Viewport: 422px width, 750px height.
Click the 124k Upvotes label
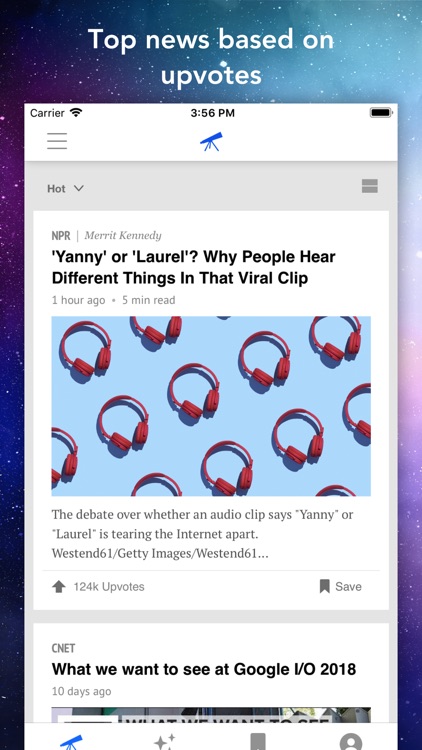click(x=109, y=586)
